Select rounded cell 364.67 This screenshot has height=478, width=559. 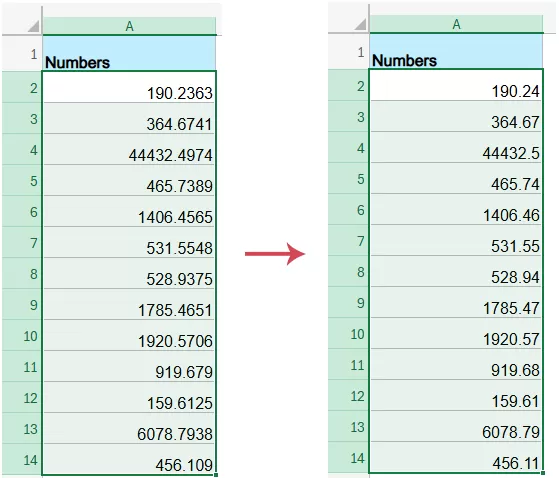tap(456, 116)
